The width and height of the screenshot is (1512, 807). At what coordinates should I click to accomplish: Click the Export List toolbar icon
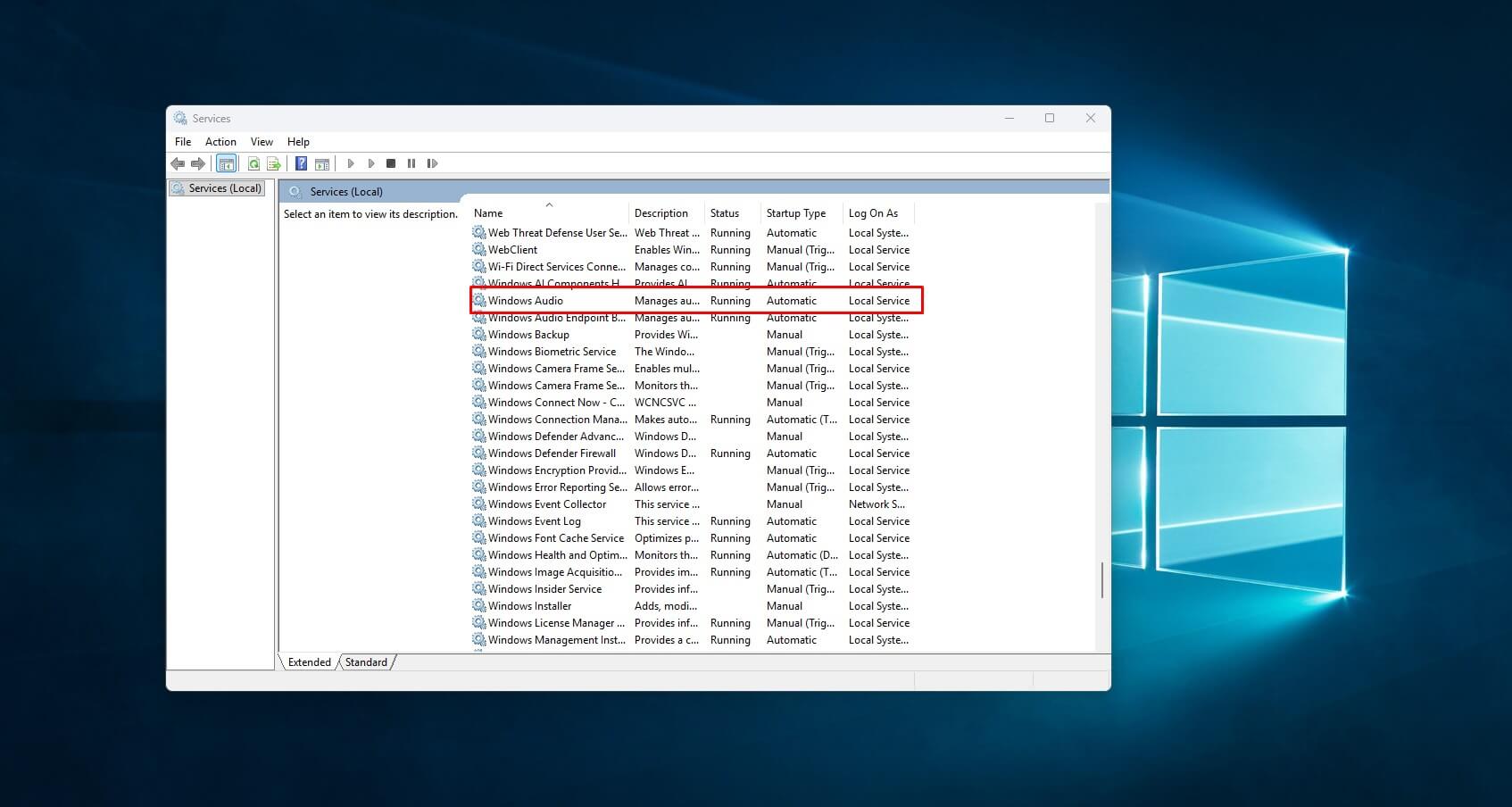click(x=274, y=163)
